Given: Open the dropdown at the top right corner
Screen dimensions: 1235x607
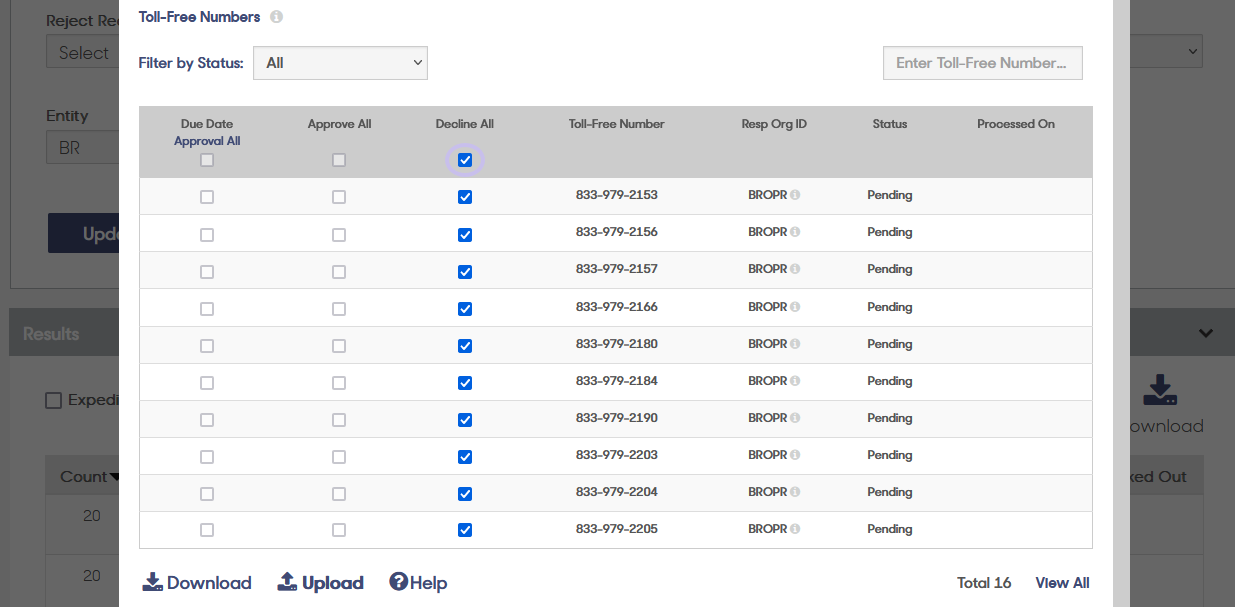Looking at the screenshot, I should (x=1165, y=51).
